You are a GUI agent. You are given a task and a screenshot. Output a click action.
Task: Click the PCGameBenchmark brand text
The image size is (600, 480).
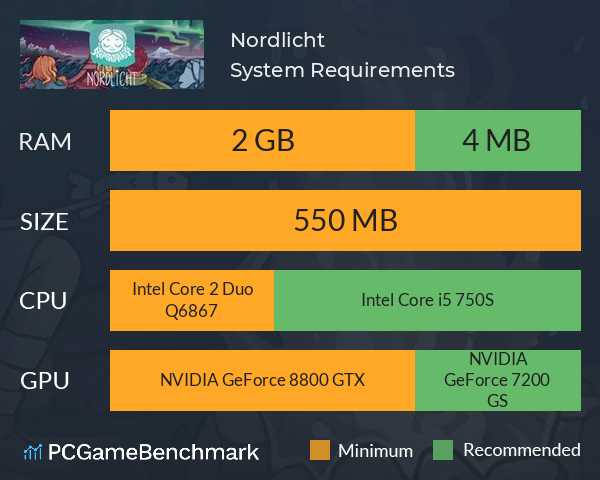[x=153, y=452]
